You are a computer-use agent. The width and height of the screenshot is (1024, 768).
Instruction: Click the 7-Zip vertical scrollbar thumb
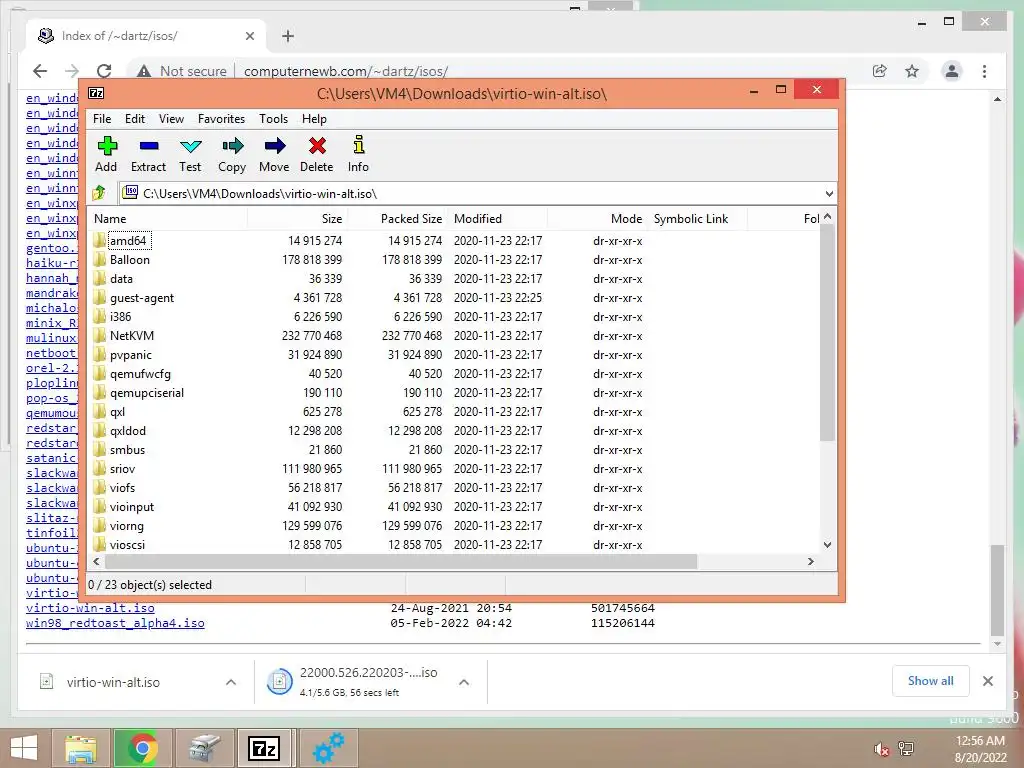pos(827,333)
